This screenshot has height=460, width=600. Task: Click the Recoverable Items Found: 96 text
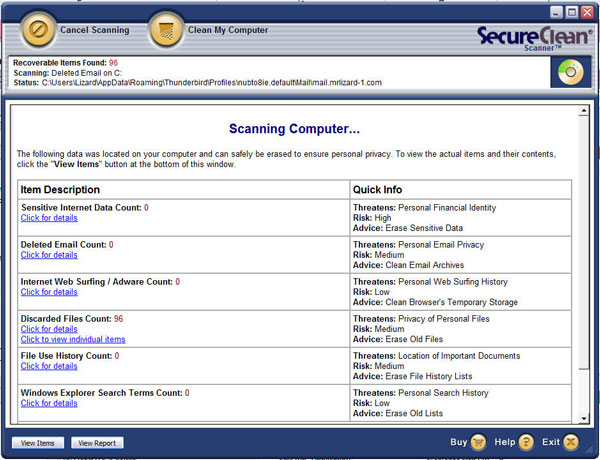click(65, 63)
